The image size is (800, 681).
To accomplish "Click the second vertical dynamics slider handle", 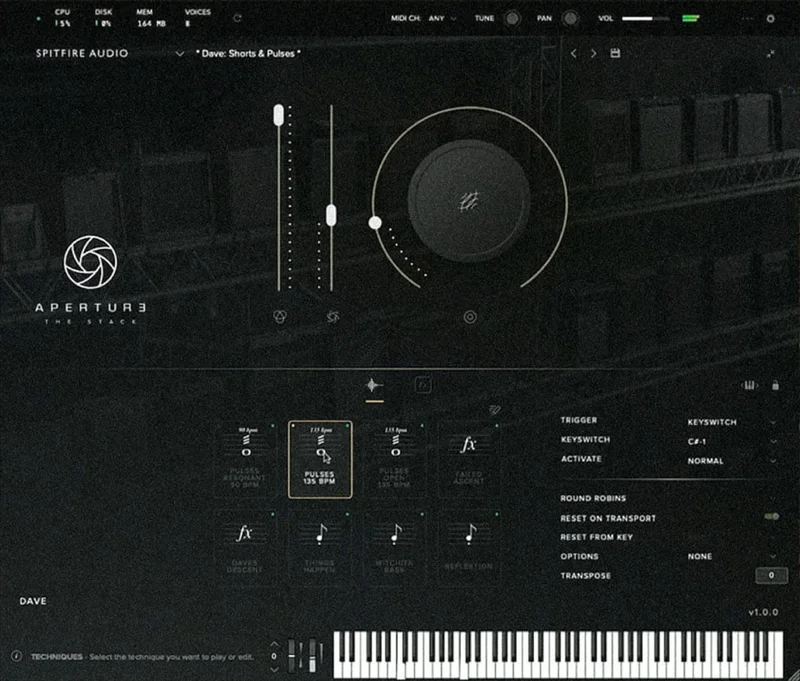I will pyautogui.click(x=331, y=215).
